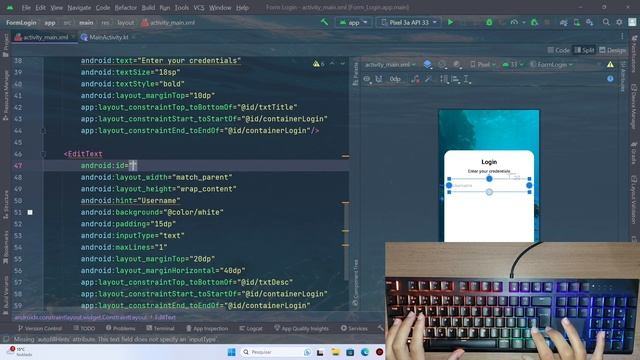Select Username field in design preview

coord(489,185)
